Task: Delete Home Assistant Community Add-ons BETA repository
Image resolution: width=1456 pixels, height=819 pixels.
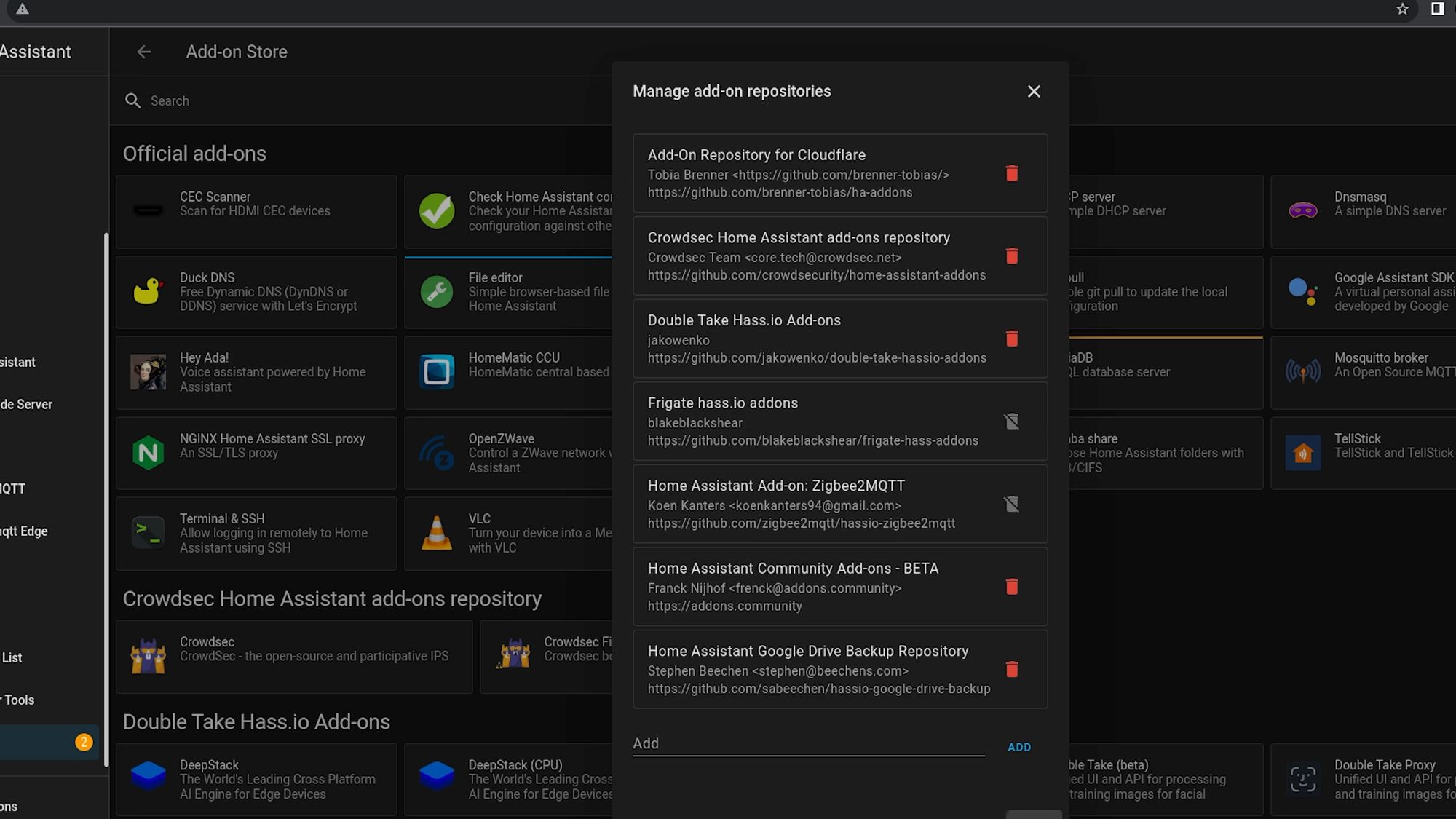Action: tap(1011, 587)
